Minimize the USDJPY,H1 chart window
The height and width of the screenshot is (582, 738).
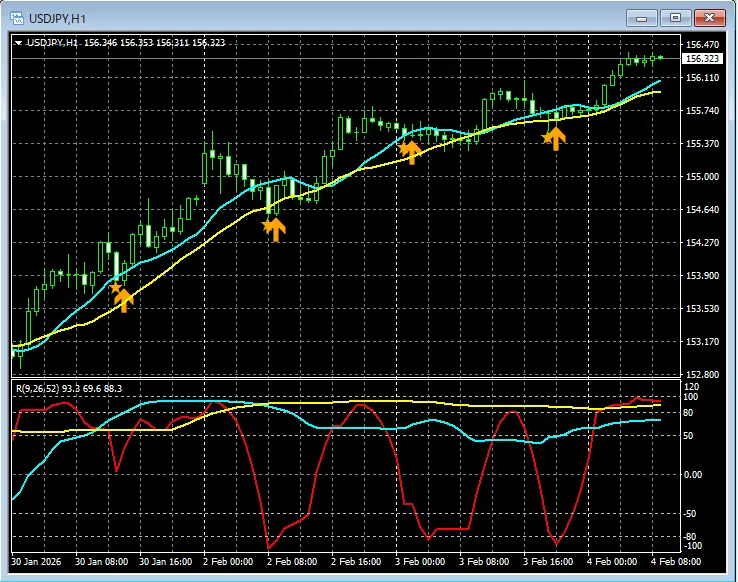[x=642, y=17]
